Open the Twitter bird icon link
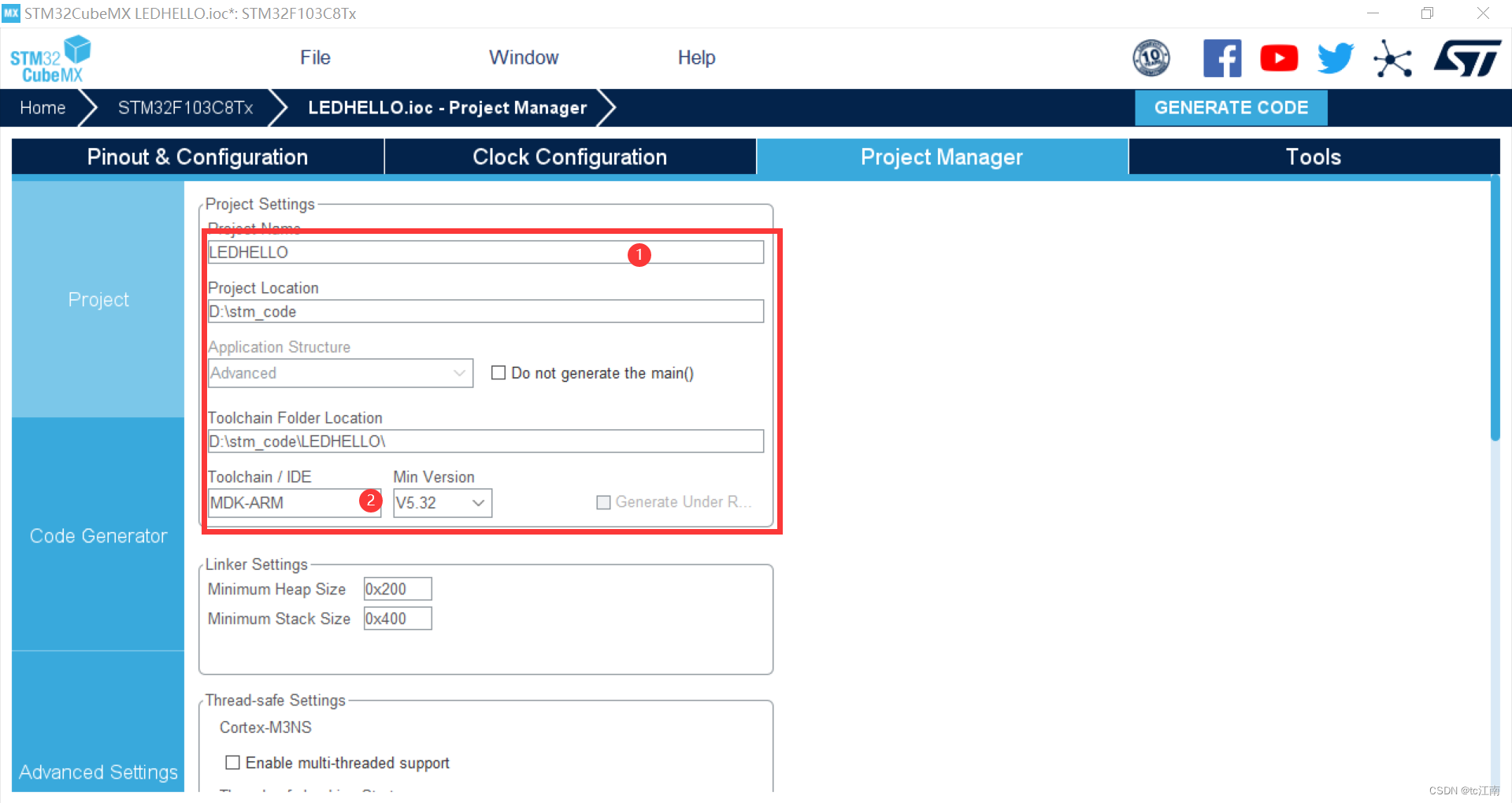Screen dimensions: 1512x803 pyautogui.click(x=1336, y=58)
